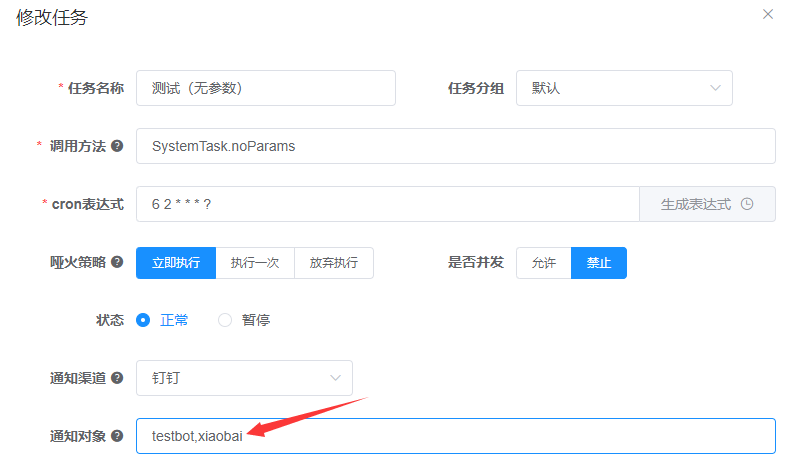Open the 通知渠道 钉钉 dropdown

[x=244, y=378]
